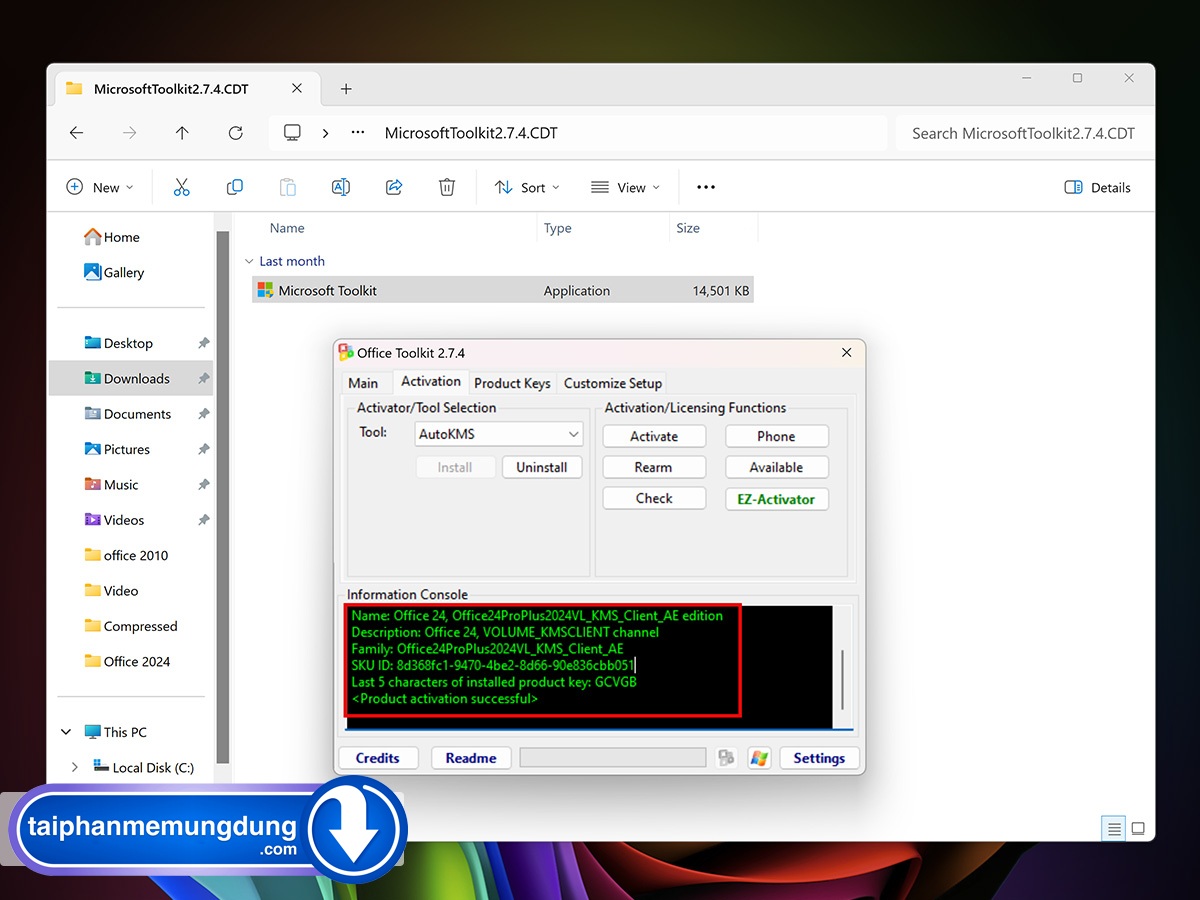Image resolution: width=1200 pixels, height=900 pixels.
Task: Open a new Explorer tab with plus
Action: tap(346, 89)
